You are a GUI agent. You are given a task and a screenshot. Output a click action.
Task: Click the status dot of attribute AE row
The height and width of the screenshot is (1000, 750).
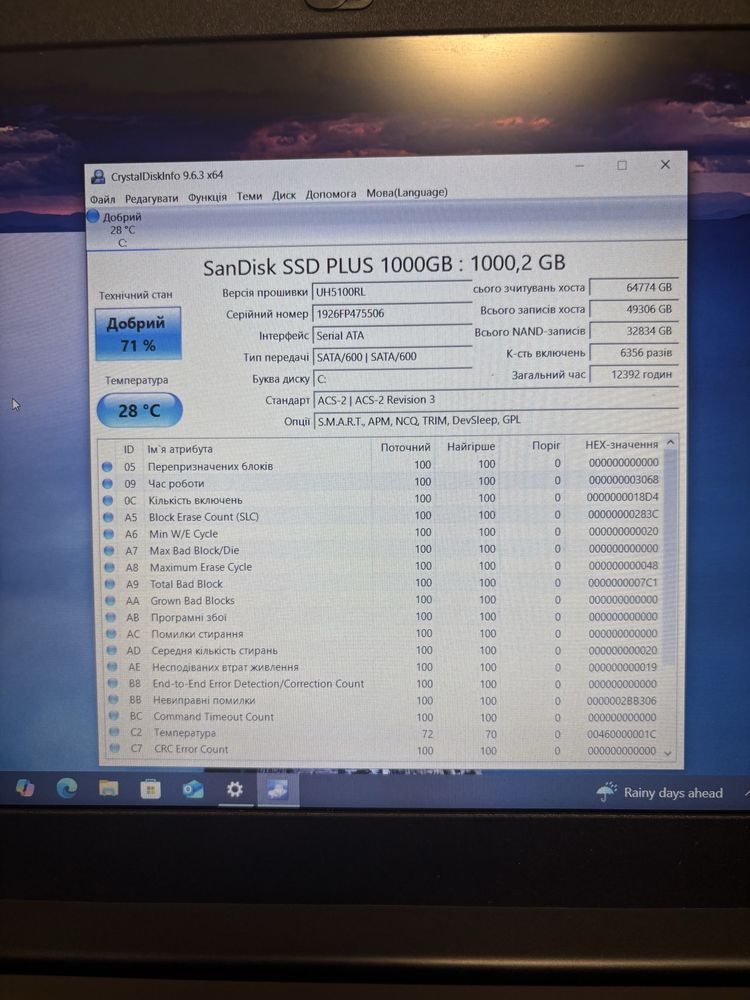pyautogui.click(x=113, y=667)
